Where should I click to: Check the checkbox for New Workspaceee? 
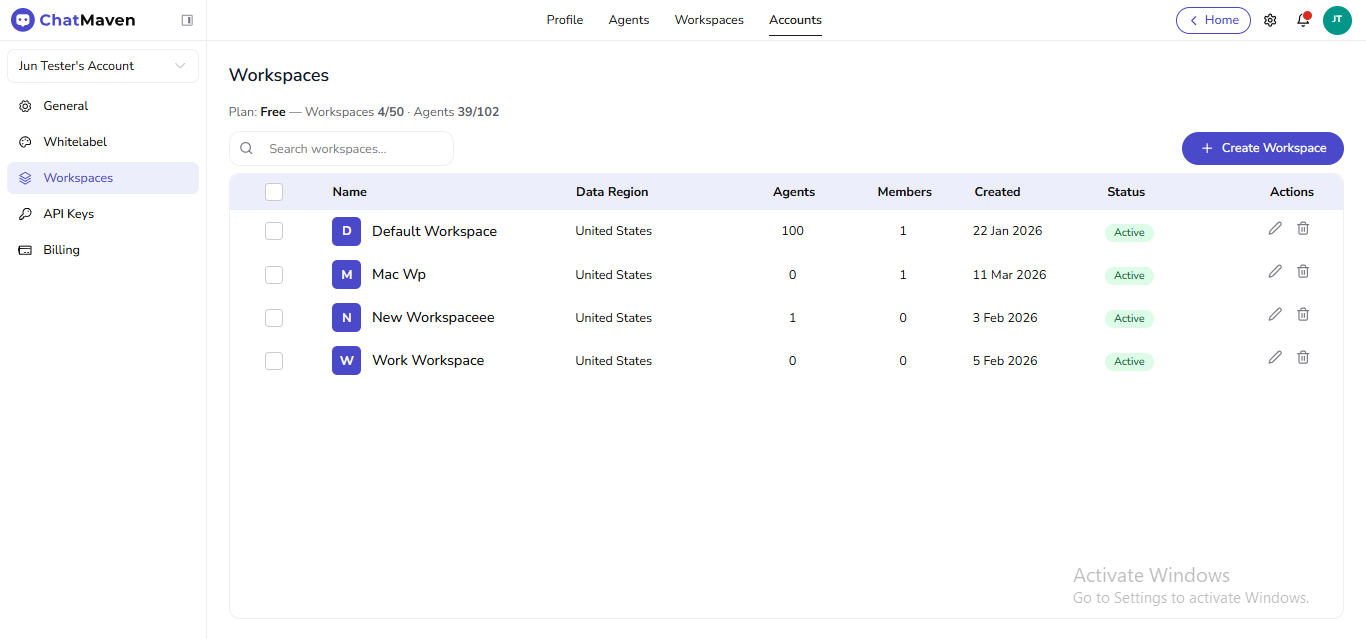(274, 317)
